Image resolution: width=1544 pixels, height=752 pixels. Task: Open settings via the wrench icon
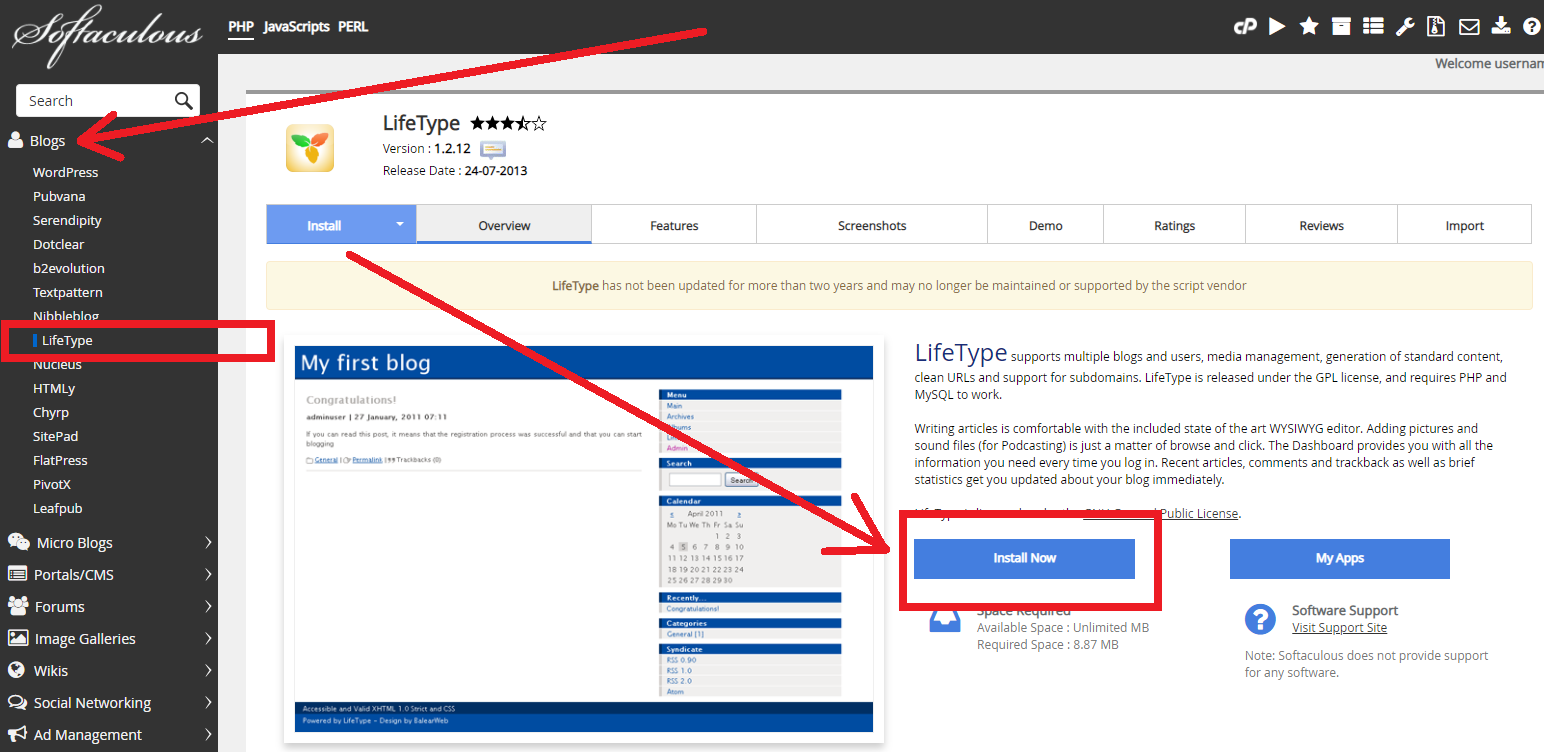(x=1405, y=27)
